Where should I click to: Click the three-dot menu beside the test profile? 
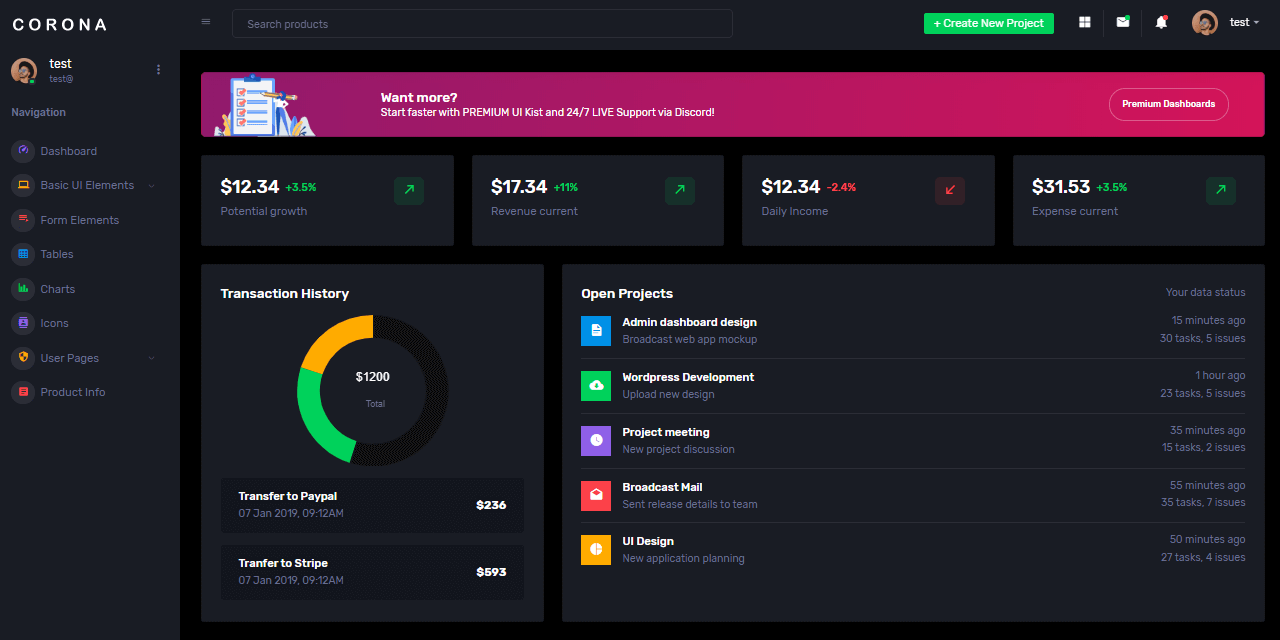click(158, 69)
